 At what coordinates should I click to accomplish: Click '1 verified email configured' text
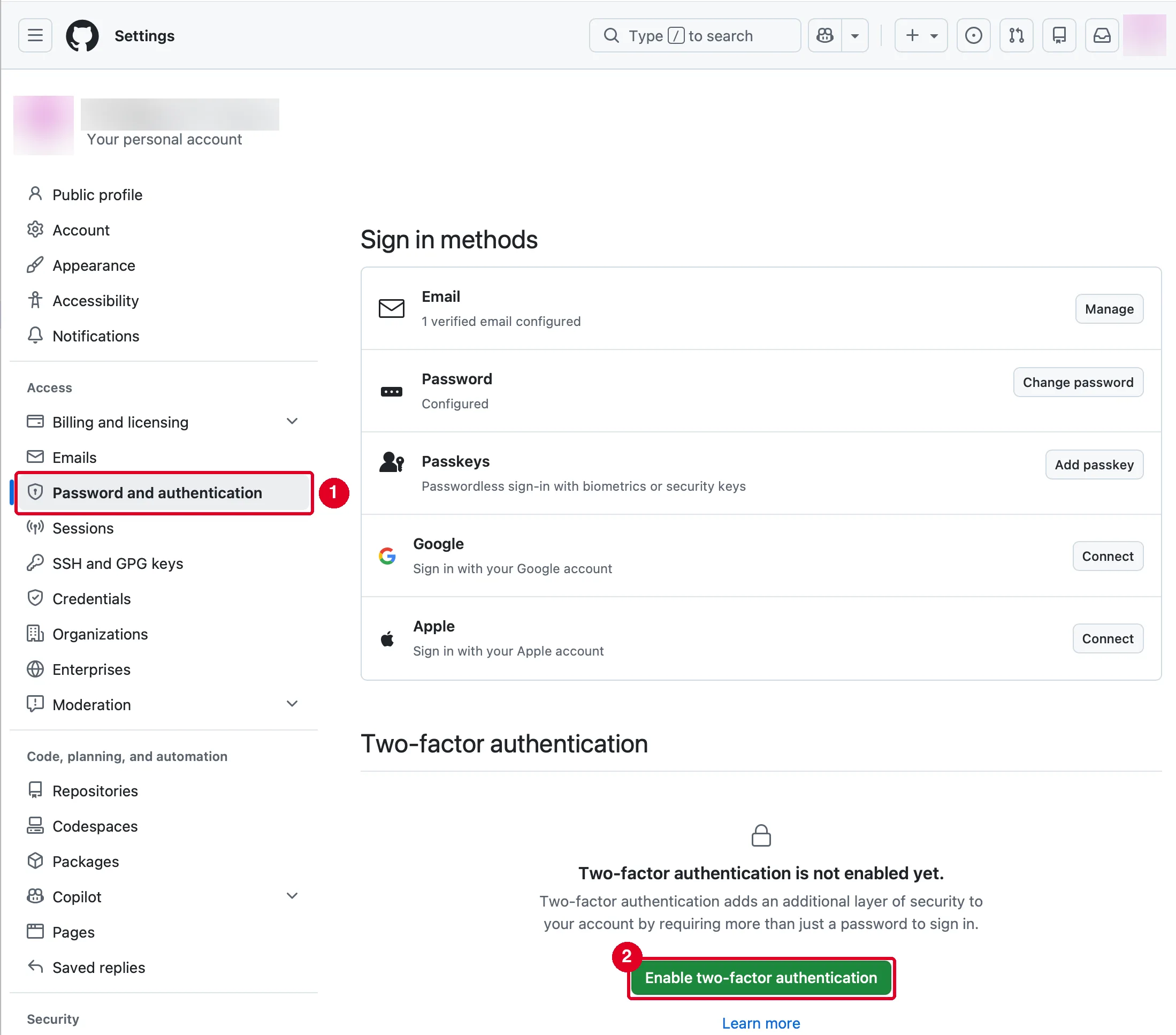point(501,321)
